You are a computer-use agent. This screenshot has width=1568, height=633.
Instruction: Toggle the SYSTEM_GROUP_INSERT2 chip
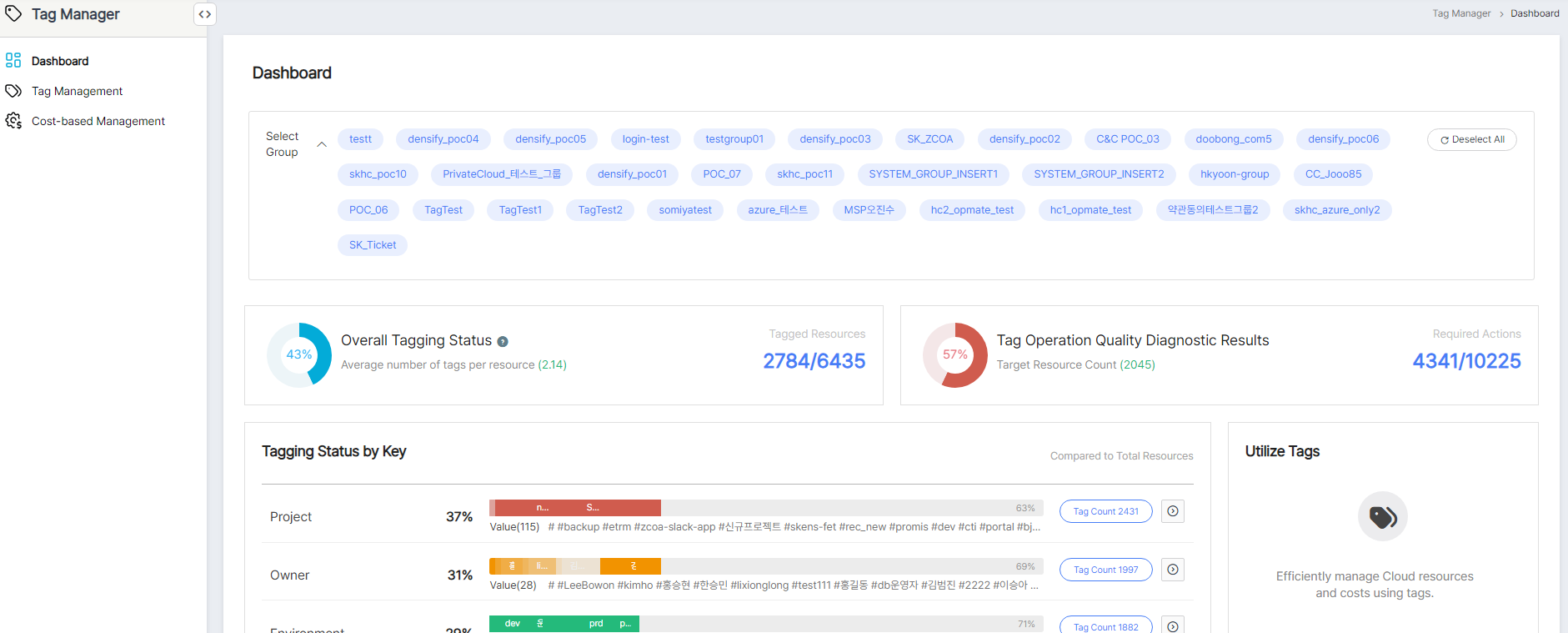(1099, 174)
